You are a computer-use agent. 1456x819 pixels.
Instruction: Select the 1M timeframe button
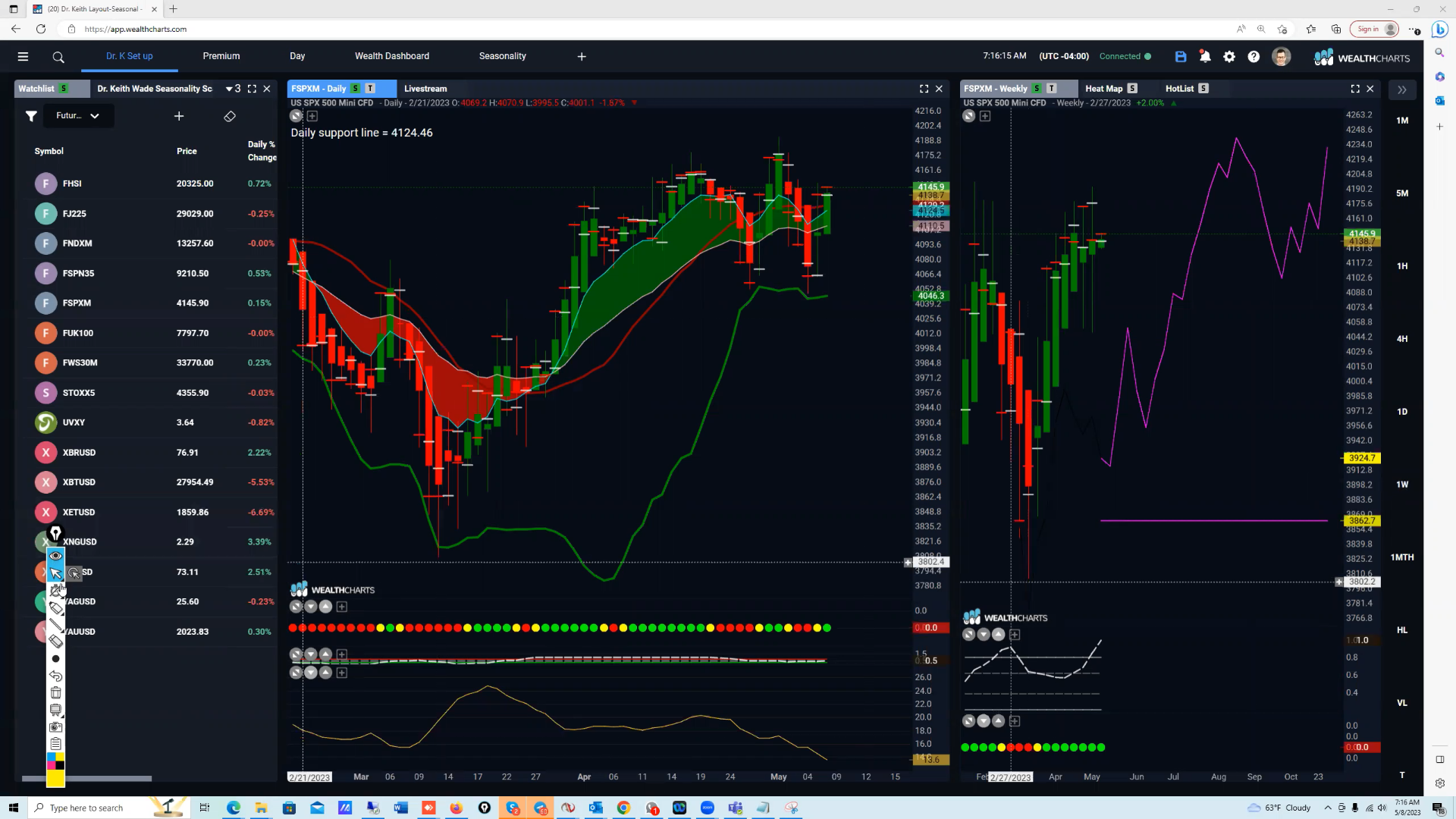[x=1402, y=121]
